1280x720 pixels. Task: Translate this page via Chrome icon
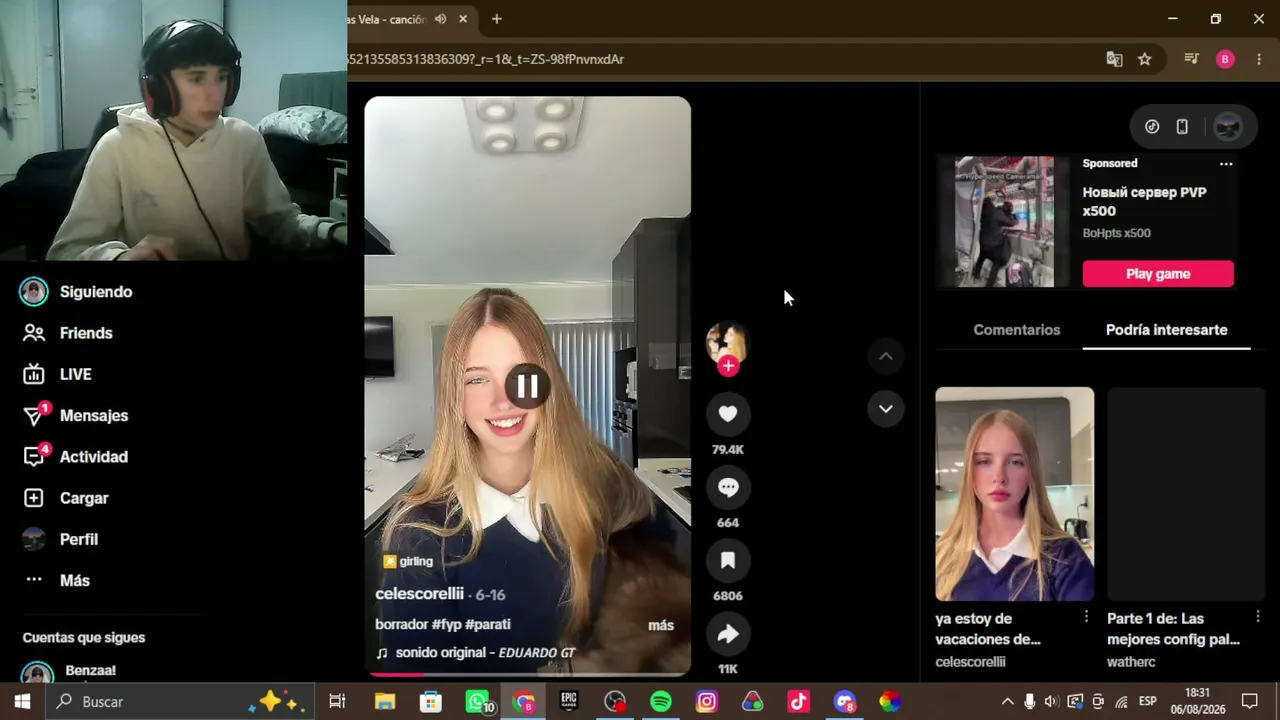(x=1114, y=59)
